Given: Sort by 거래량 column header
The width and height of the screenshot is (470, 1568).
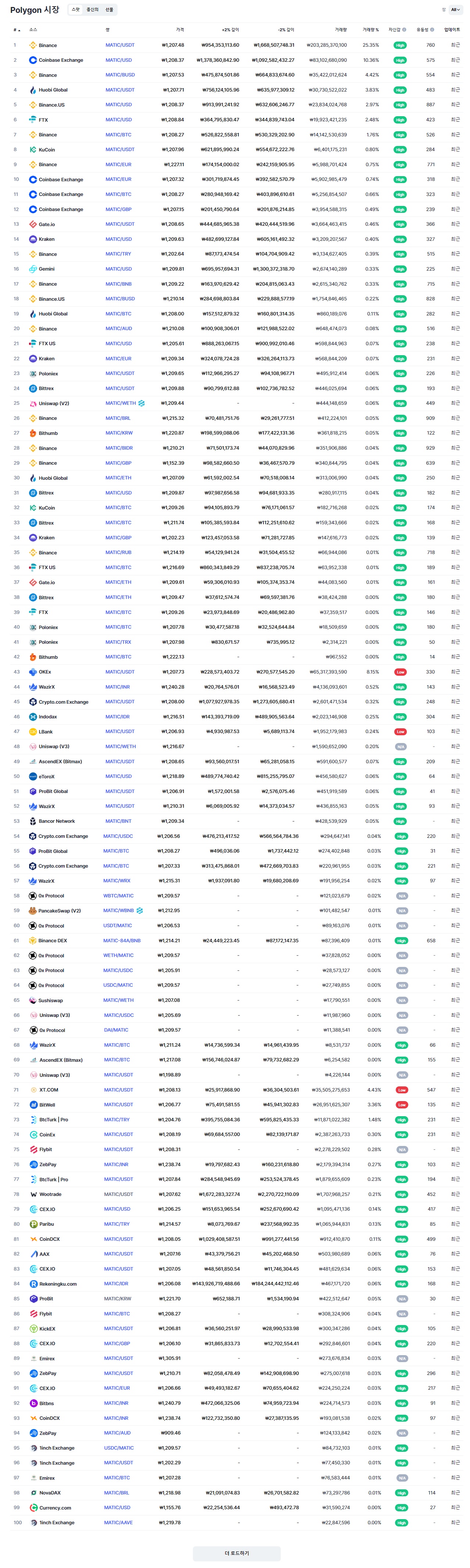Looking at the screenshot, I should pos(341,30).
